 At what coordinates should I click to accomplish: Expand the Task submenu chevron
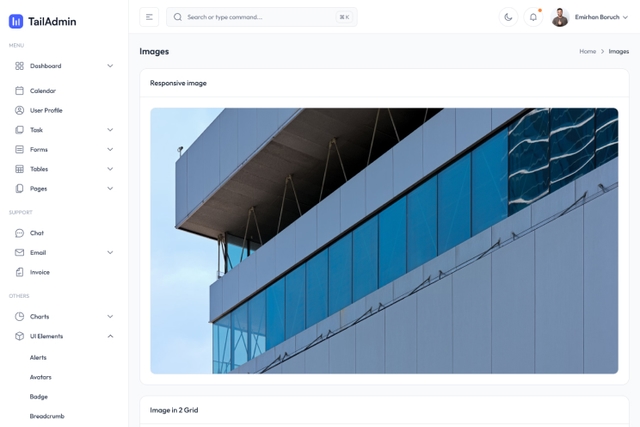(110, 130)
